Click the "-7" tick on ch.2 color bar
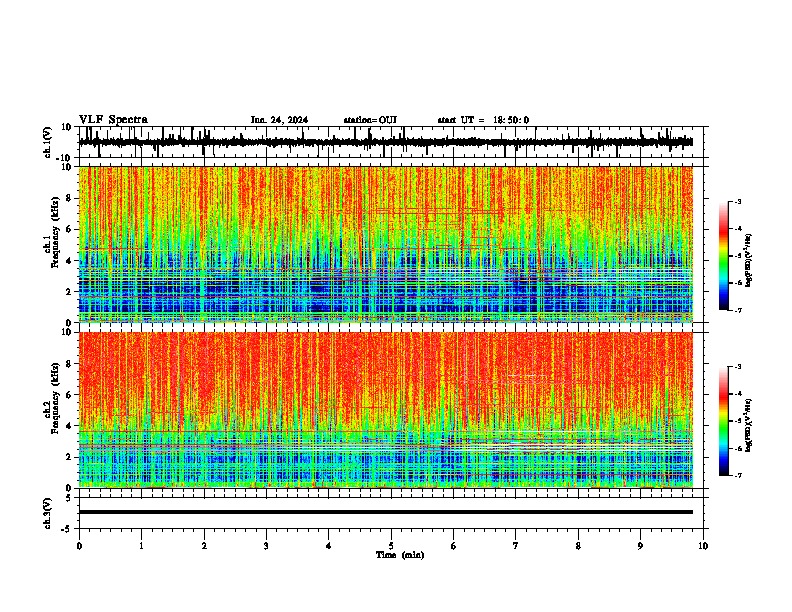The height and width of the screenshot is (612, 792). [737, 475]
